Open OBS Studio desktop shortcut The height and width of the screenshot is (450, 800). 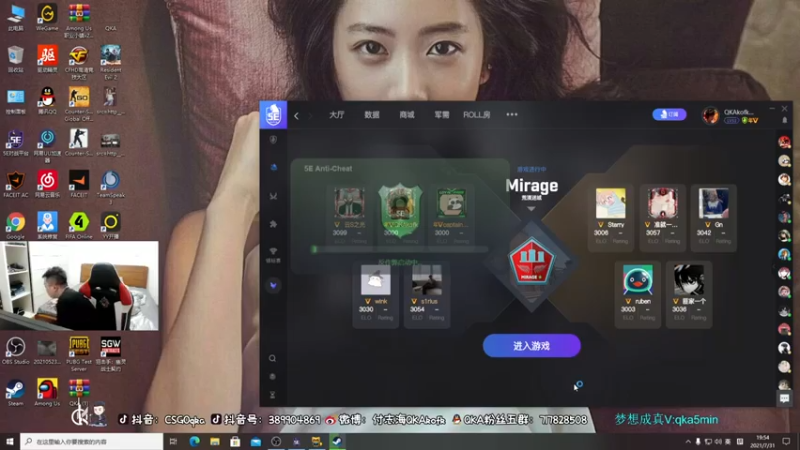(15, 351)
